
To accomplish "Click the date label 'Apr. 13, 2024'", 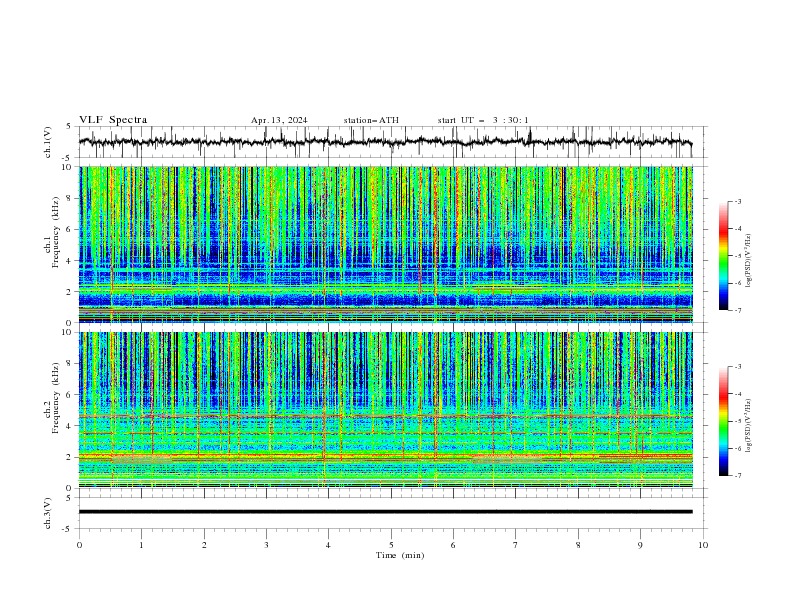I will (279, 120).
